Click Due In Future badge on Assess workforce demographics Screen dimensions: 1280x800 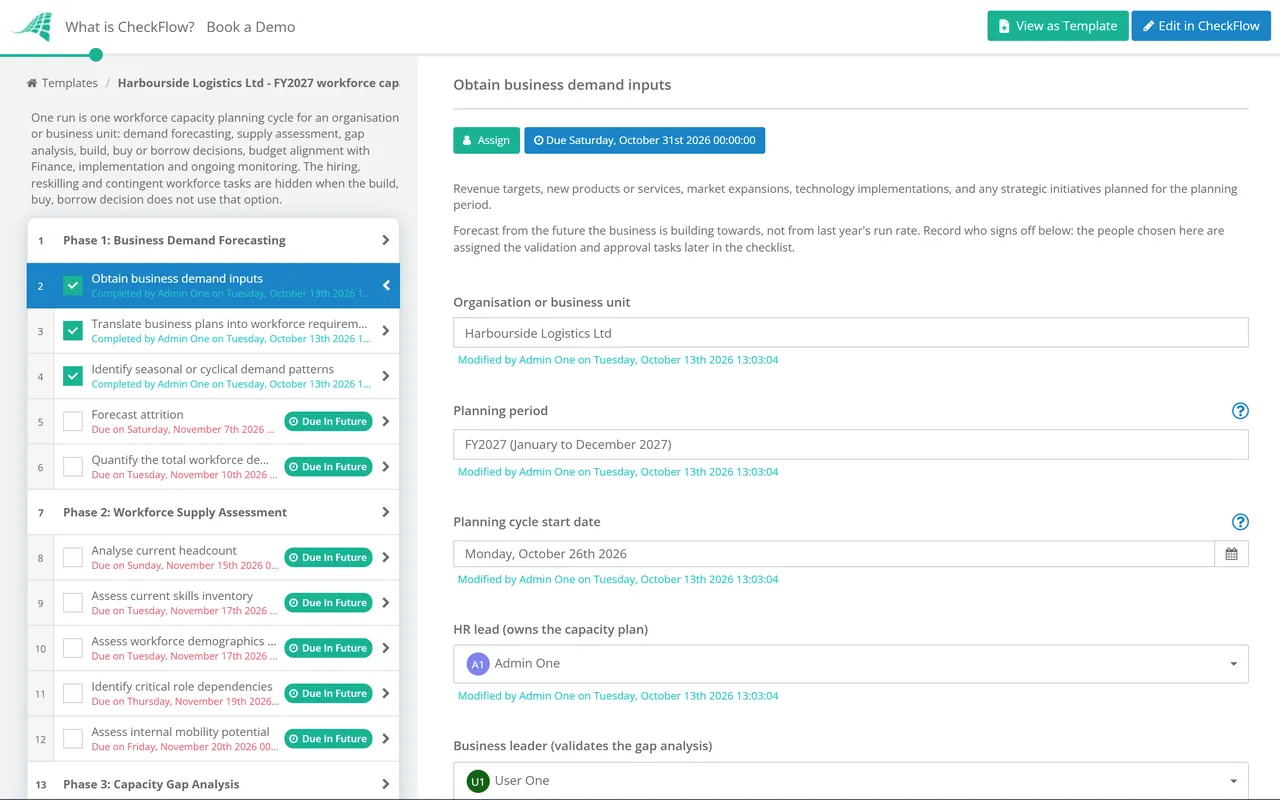[328, 648]
